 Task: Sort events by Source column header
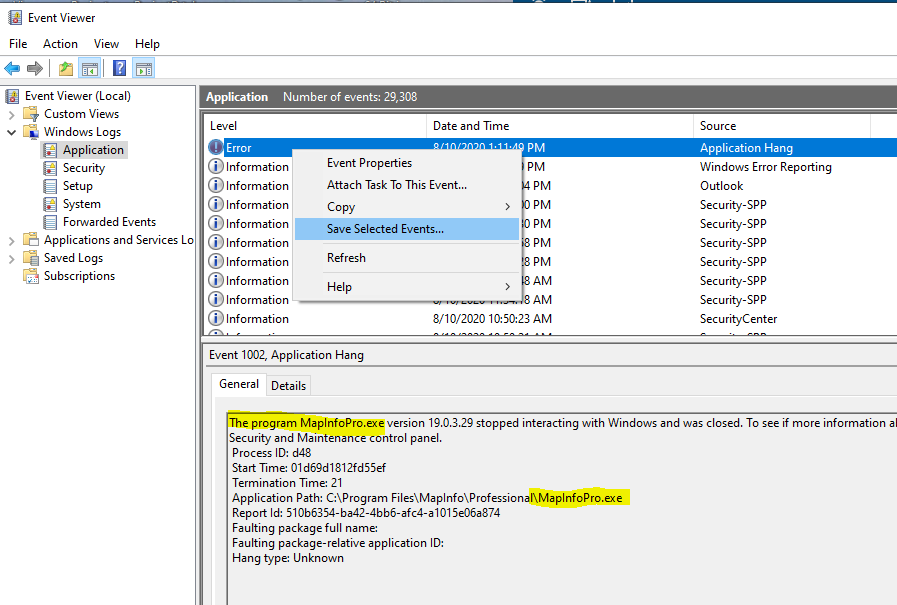782,126
